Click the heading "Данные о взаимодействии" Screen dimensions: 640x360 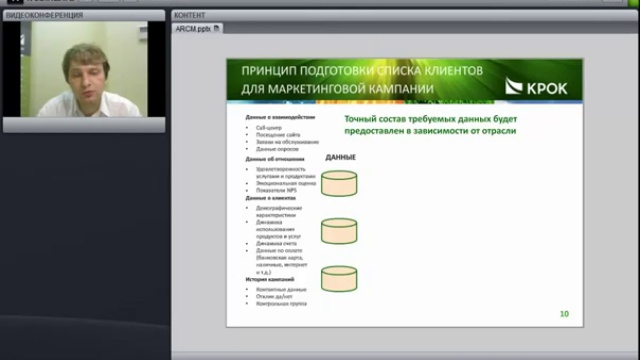(x=280, y=117)
